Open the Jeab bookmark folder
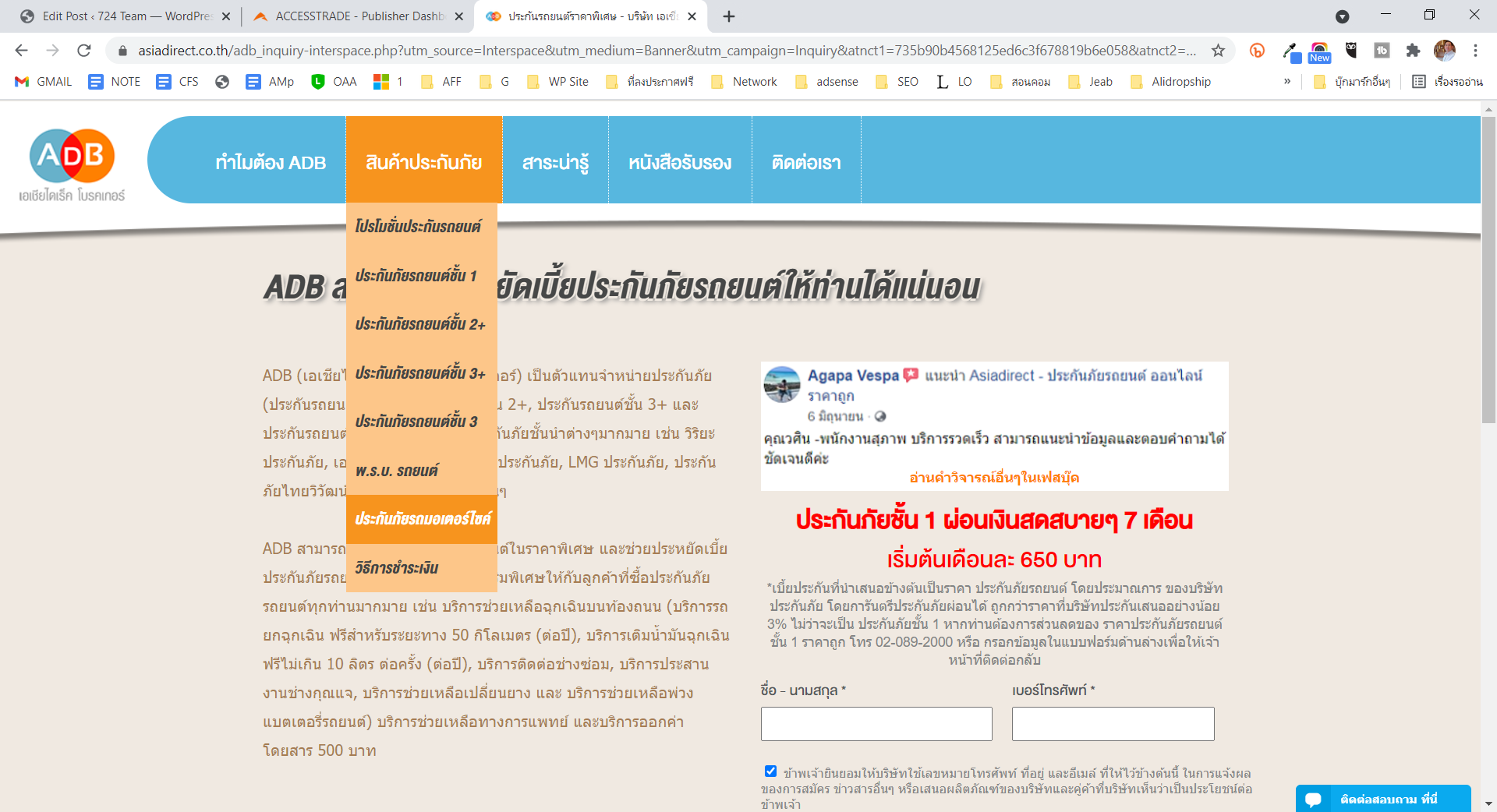This screenshot has width=1497, height=812. click(x=1091, y=82)
